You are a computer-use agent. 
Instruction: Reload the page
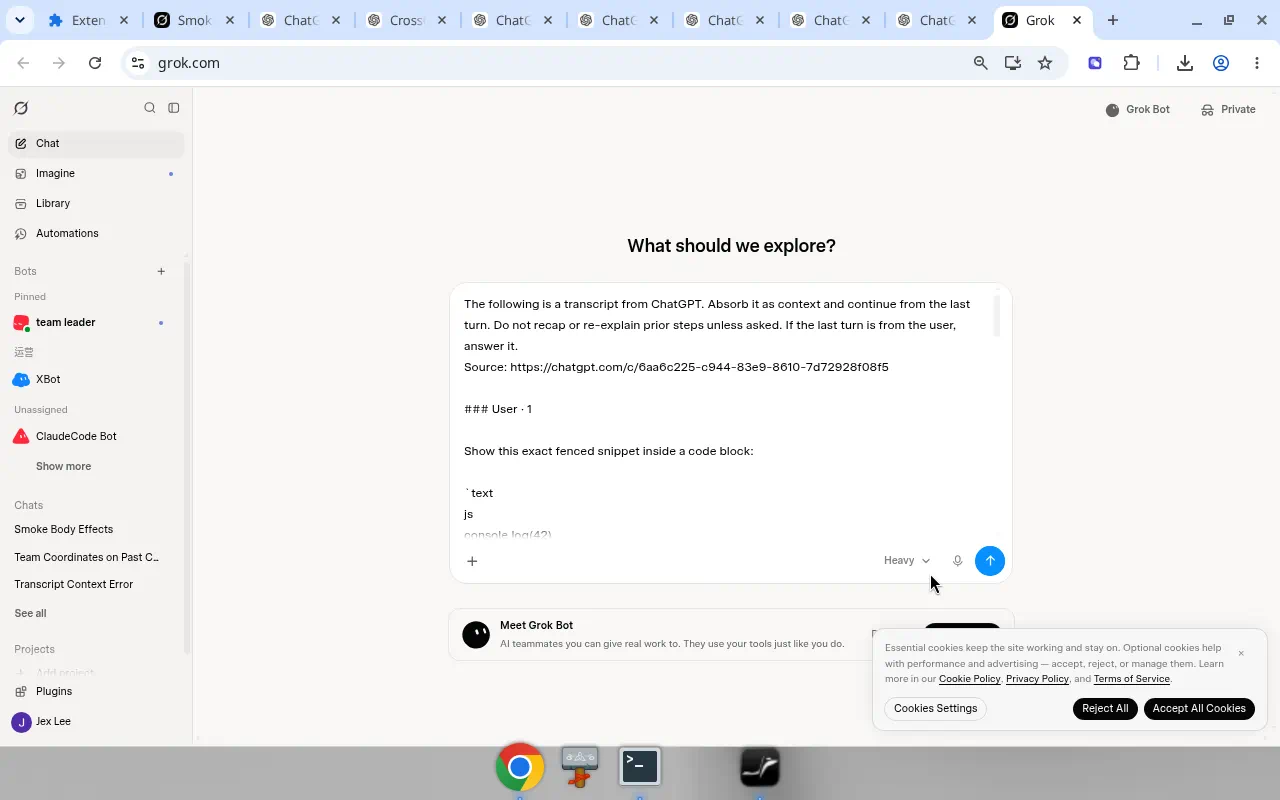(95, 63)
